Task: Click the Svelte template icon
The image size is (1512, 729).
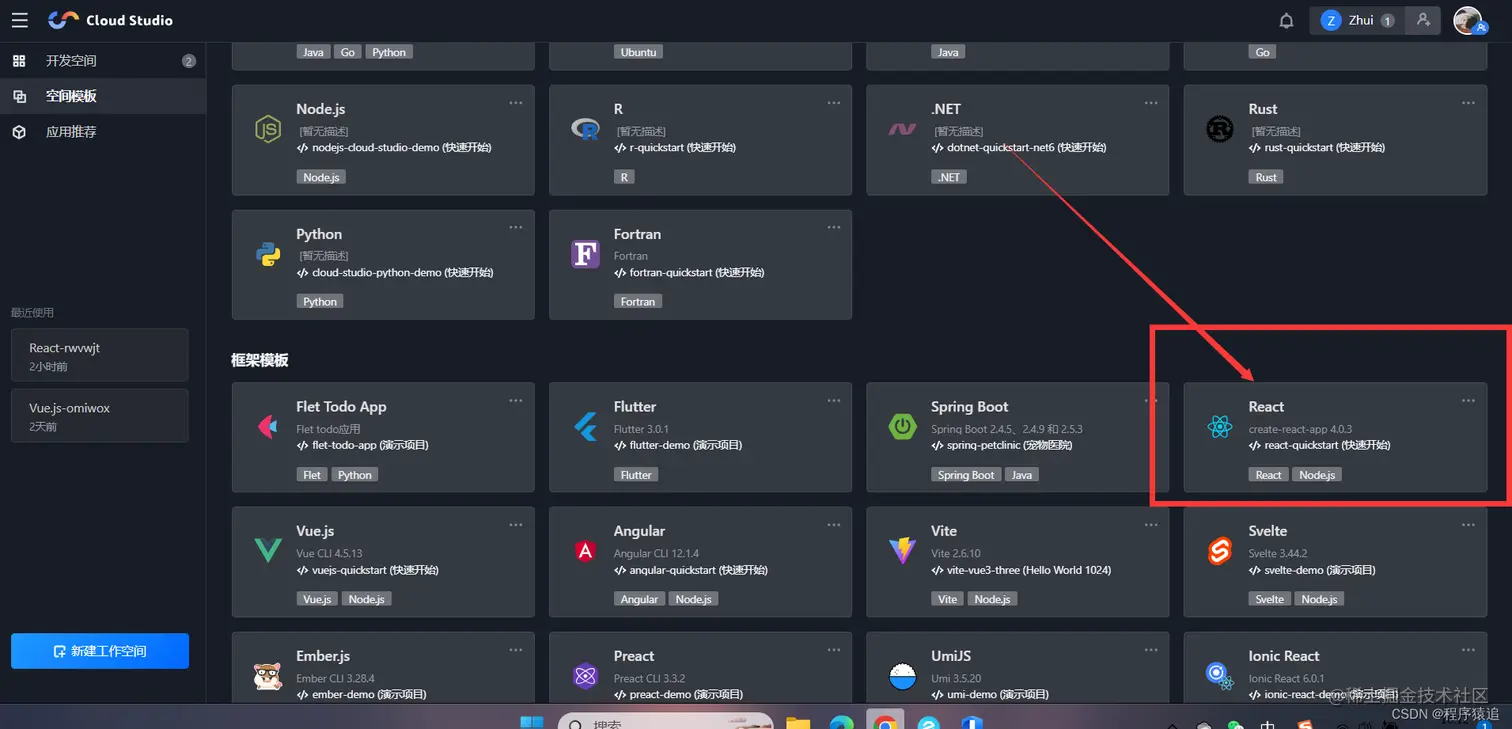Action: (1219, 551)
